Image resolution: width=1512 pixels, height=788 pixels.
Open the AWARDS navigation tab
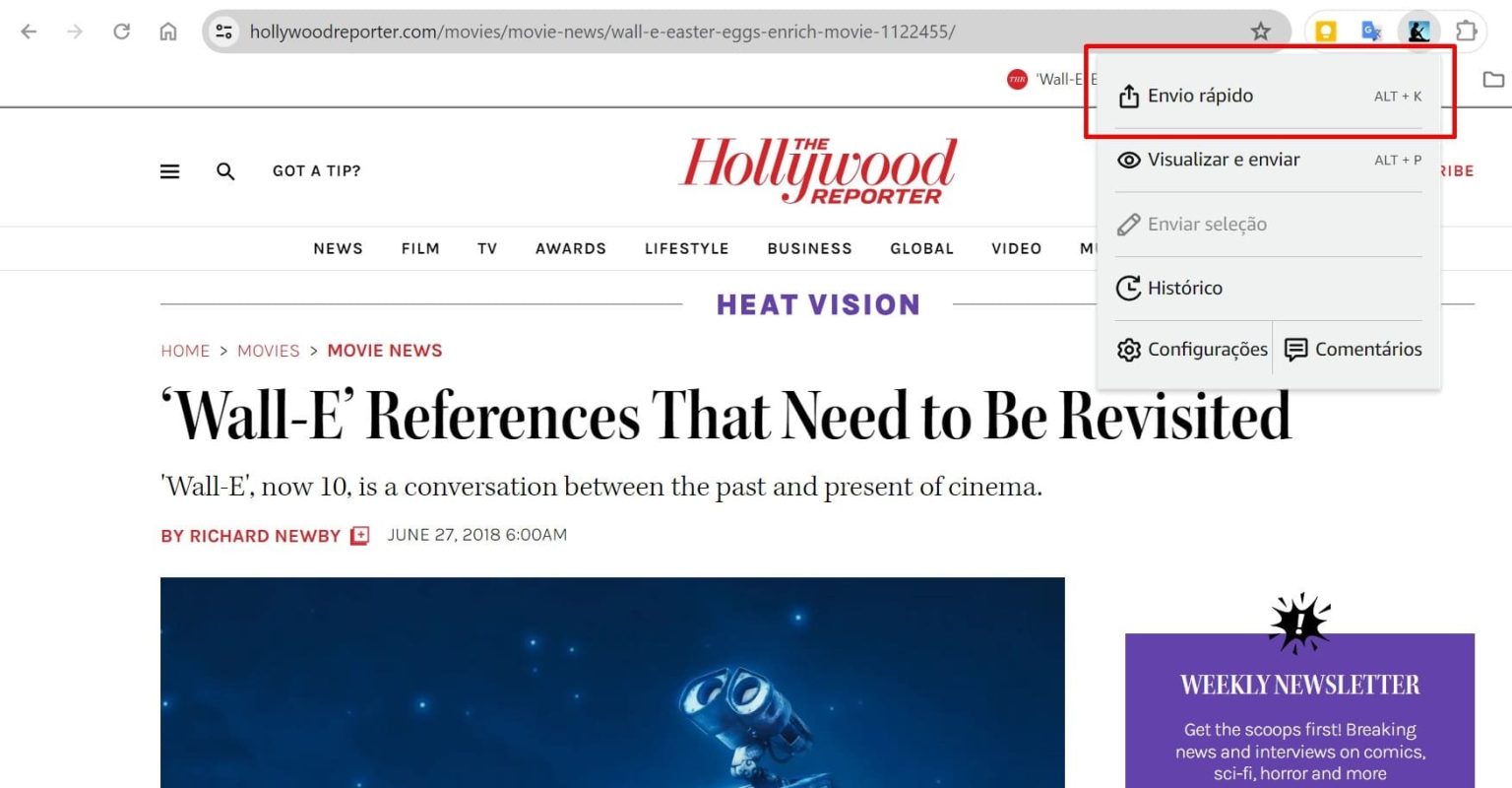point(570,249)
